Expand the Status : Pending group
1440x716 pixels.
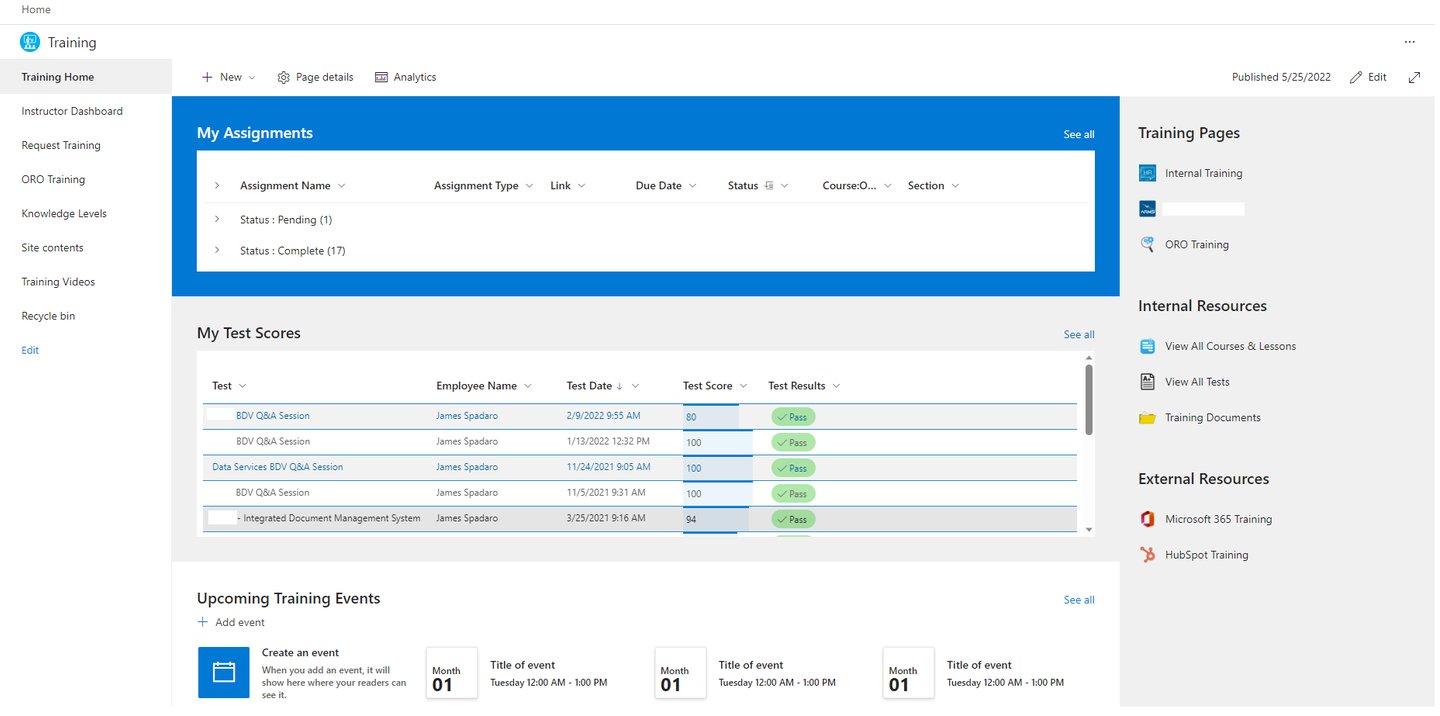(x=217, y=219)
